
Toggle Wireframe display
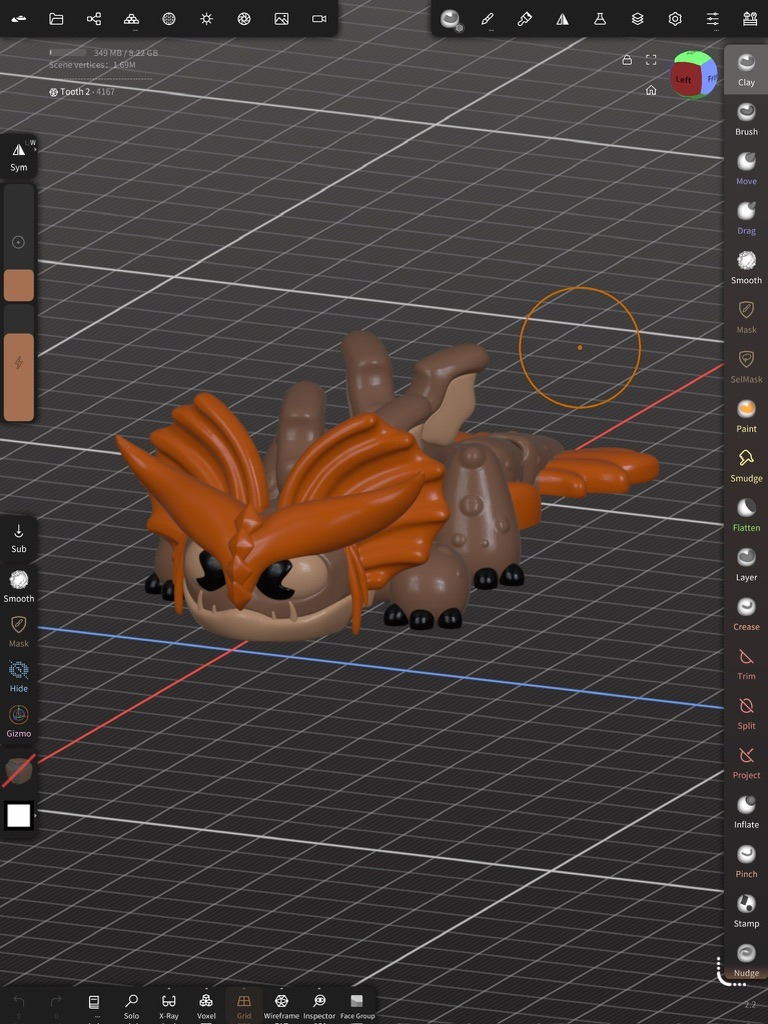(x=281, y=1006)
